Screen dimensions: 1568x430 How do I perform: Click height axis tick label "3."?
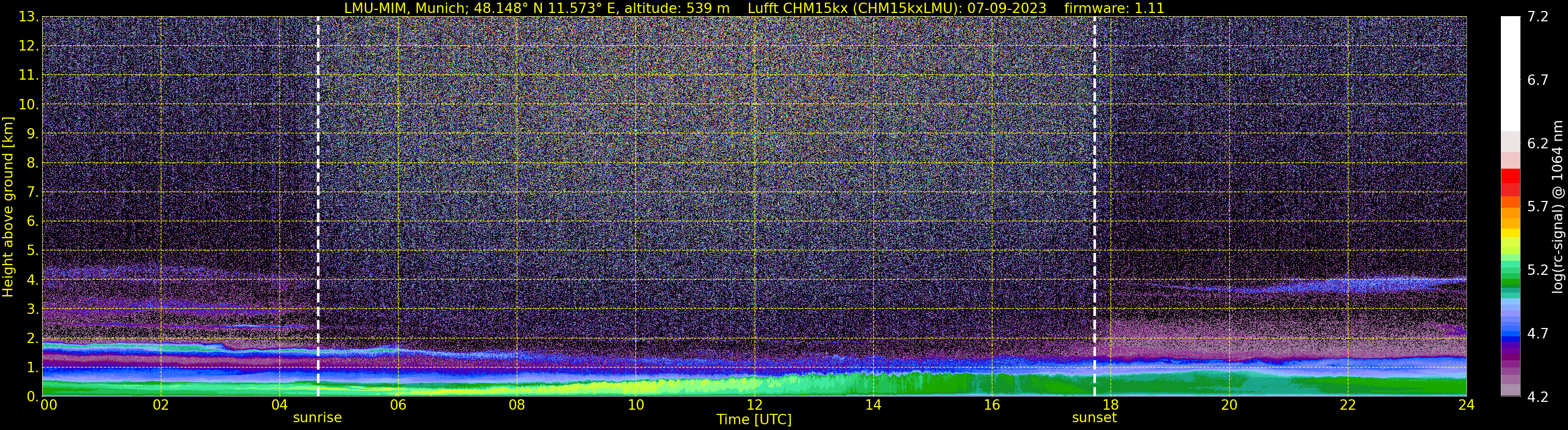(33, 309)
